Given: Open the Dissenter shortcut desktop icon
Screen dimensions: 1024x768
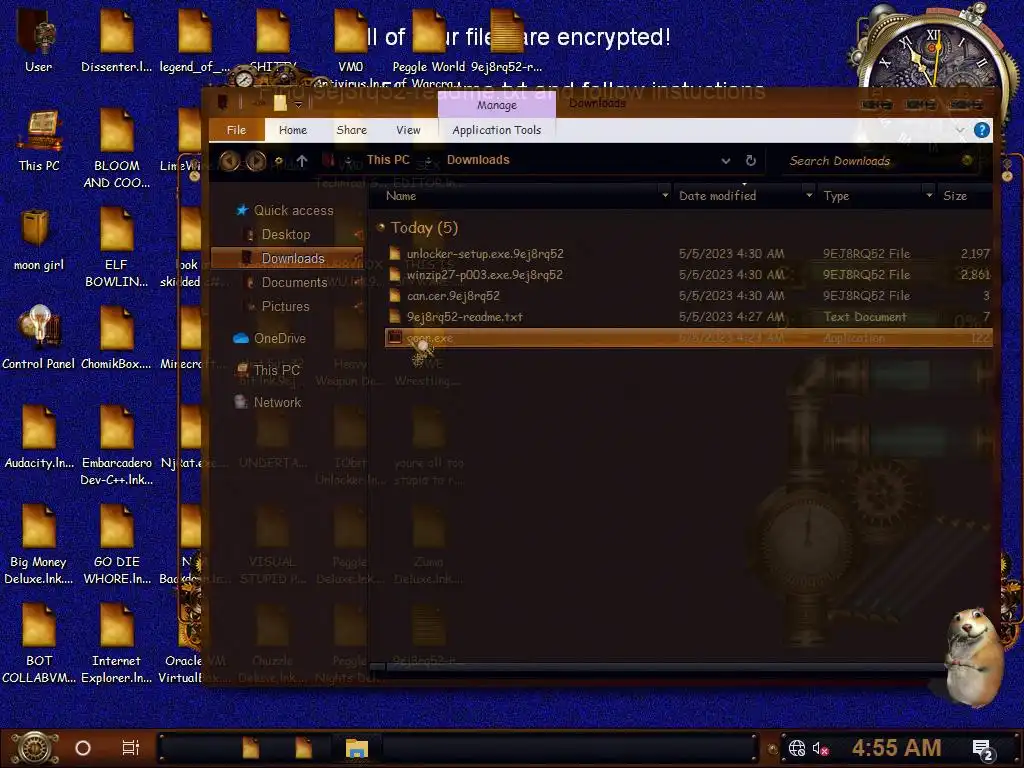Looking at the screenshot, I should point(116,42).
